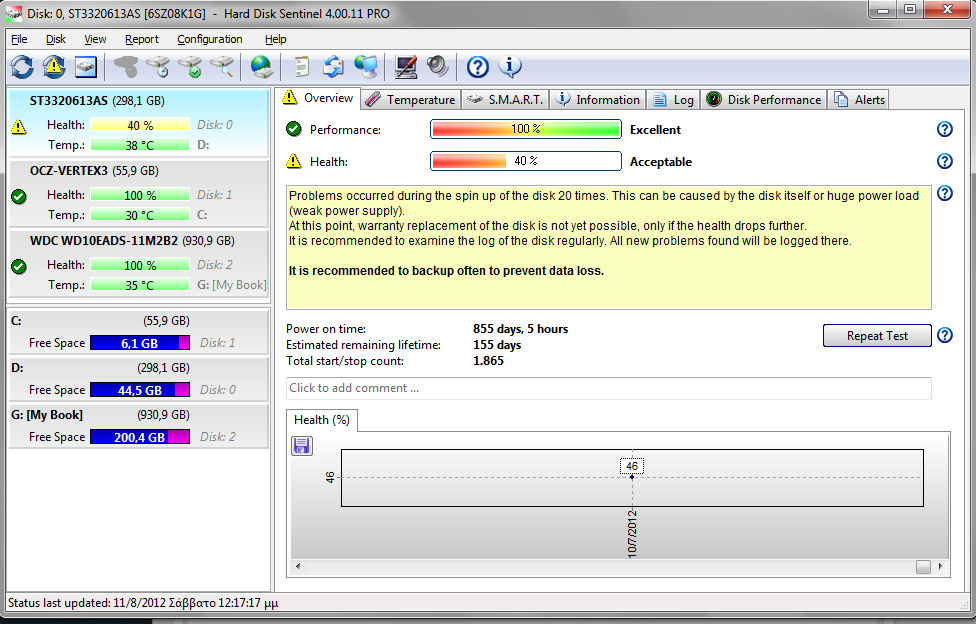This screenshot has width=976, height=624.
Task: Open the Disk menu
Action: tap(55, 39)
